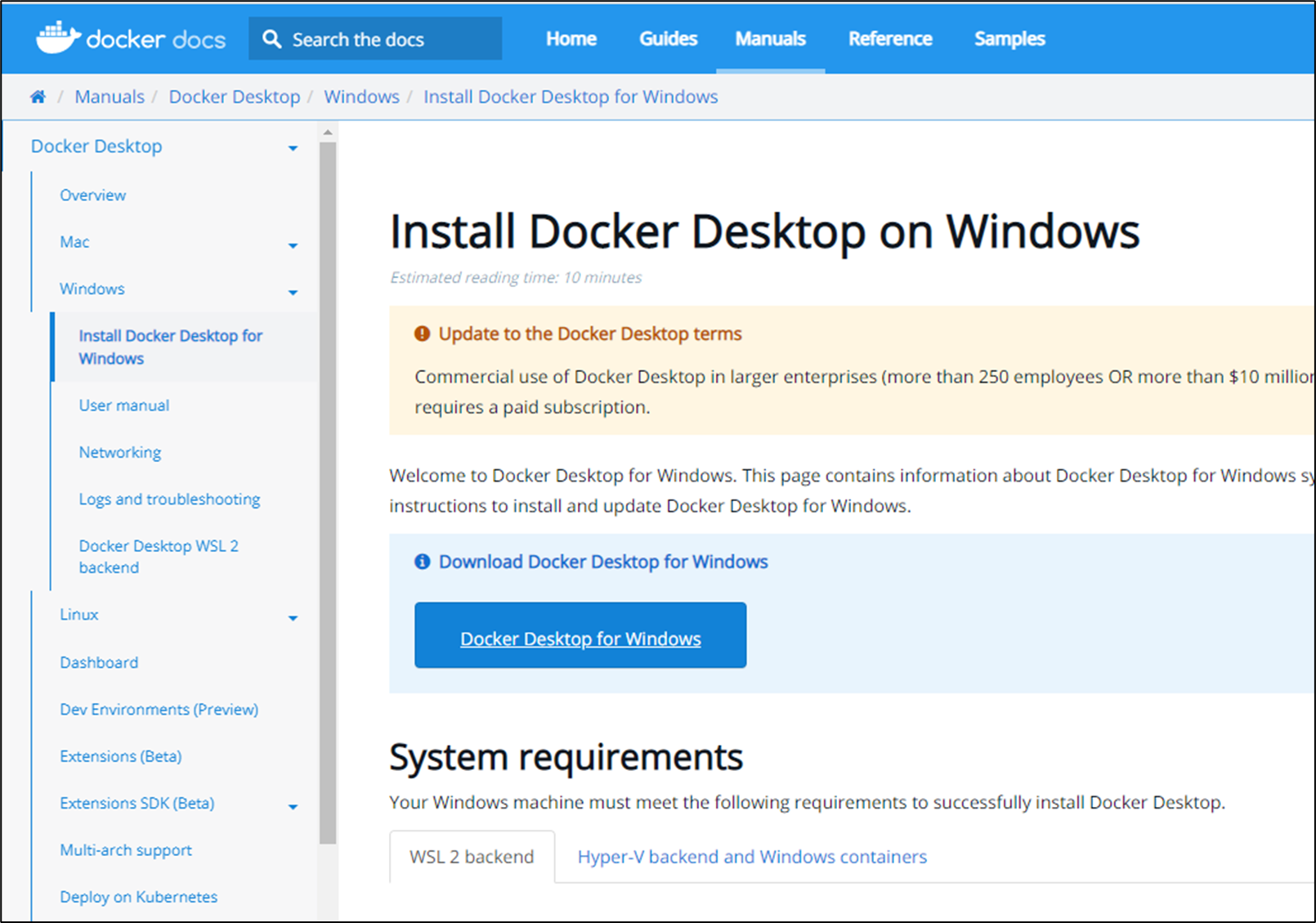This screenshot has height=923, width=1316.
Task: Expand the Linux sidebar section arrow
Action: point(293,618)
